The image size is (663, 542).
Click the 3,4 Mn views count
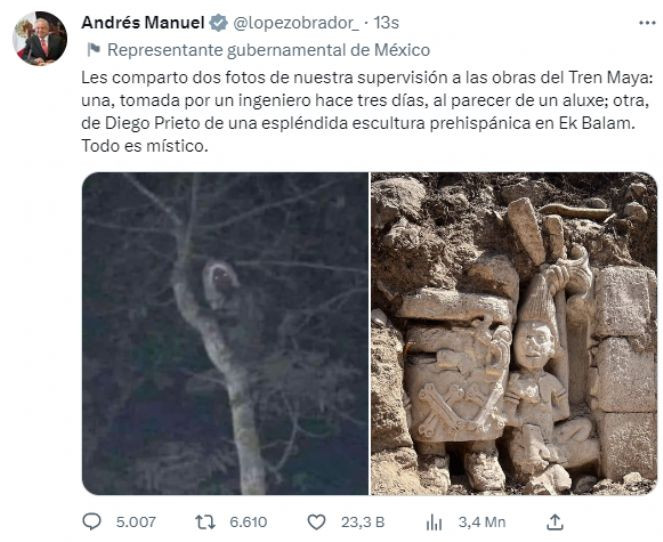tap(482, 521)
